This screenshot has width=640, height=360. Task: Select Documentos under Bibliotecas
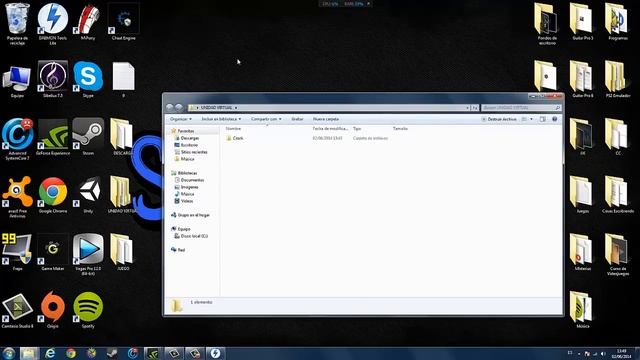click(189, 180)
